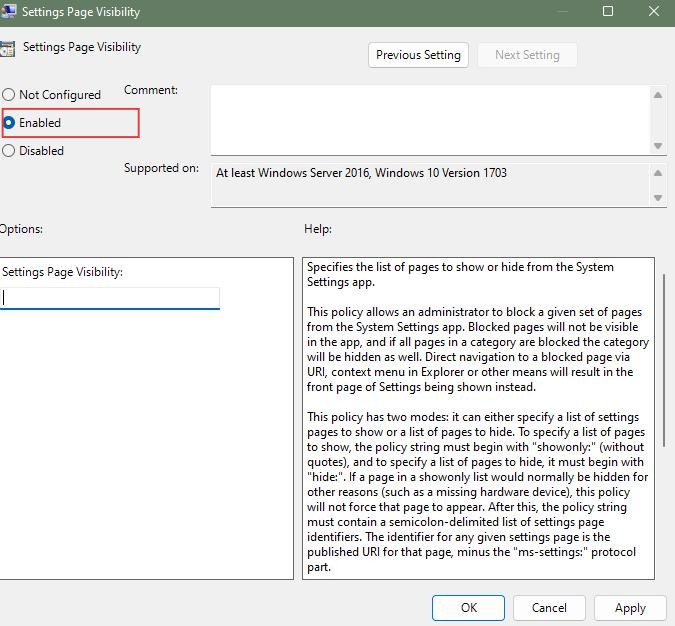Choose the Enabled radio option
This screenshot has width=675, height=626.
coord(9,123)
